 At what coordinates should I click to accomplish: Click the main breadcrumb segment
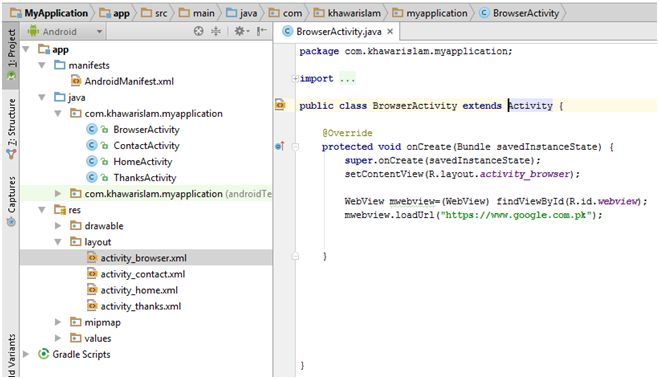[x=197, y=13]
